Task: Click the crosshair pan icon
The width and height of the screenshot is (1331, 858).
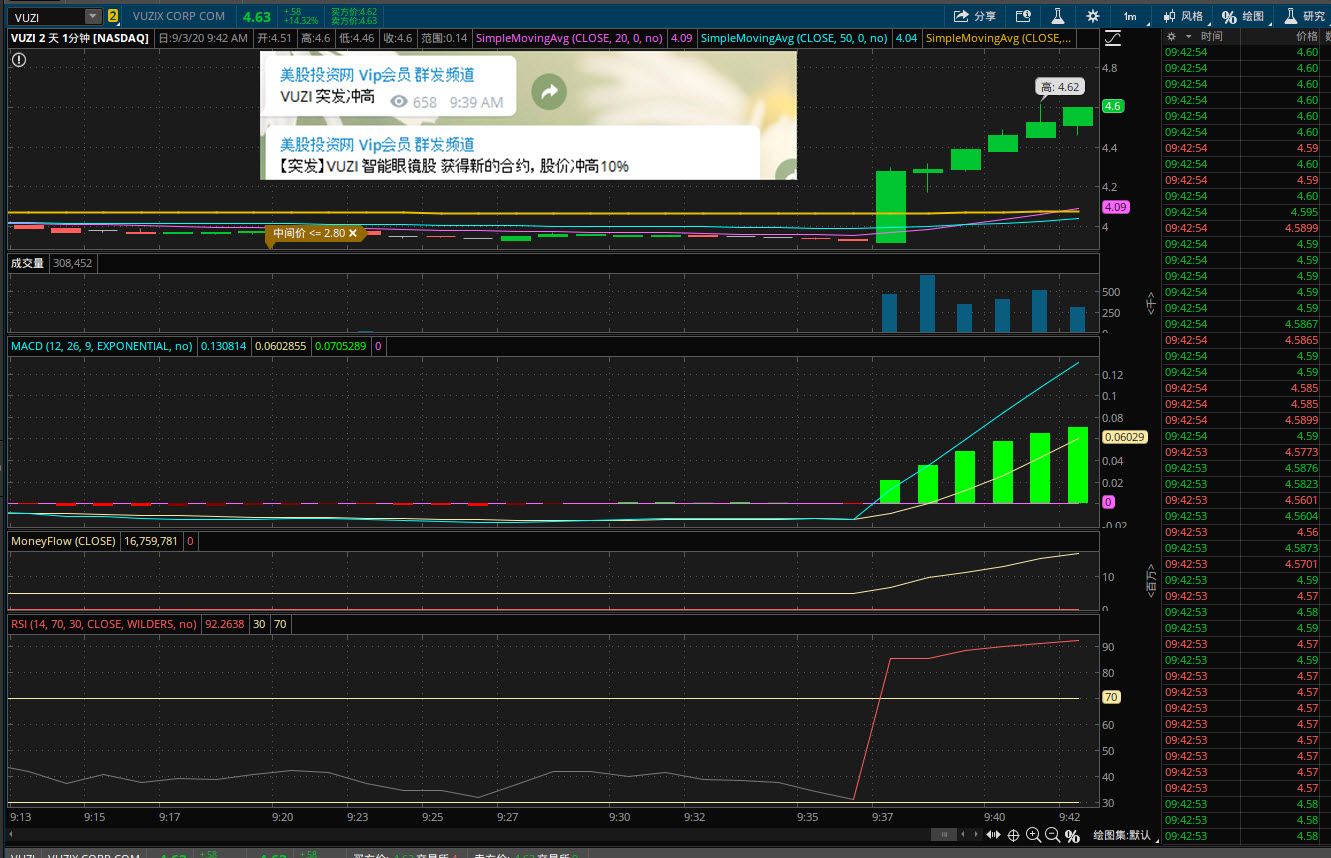Action: [x=1013, y=835]
